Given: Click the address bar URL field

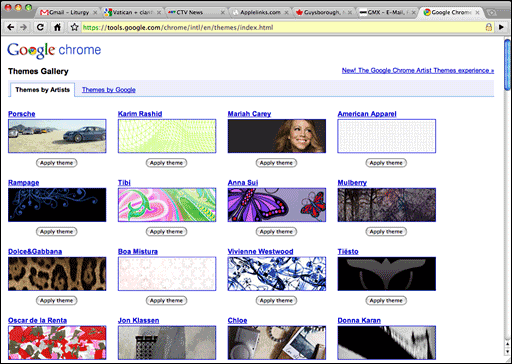Looking at the screenshot, I should (283, 27).
